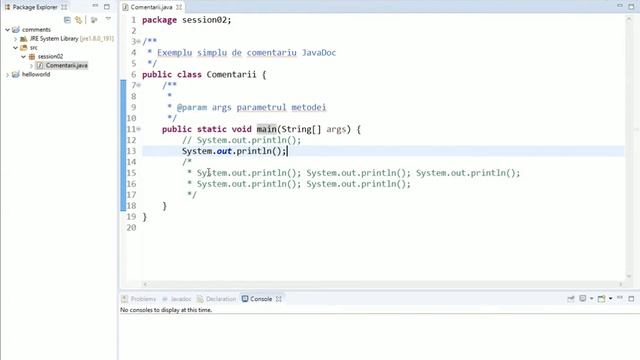The width and height of the screenshot is (640, 360).
Task: Click Open Console icon
Action: tap(601, 299)
